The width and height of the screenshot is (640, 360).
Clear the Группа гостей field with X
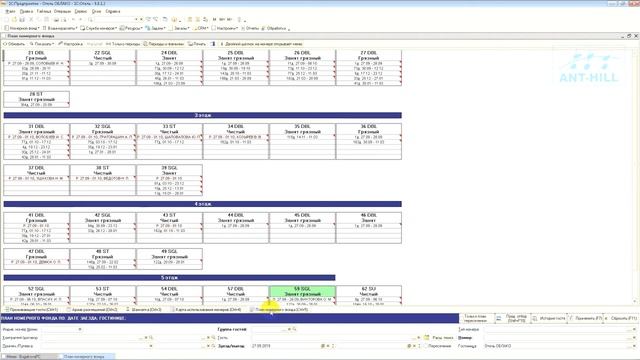coord(289,329)
